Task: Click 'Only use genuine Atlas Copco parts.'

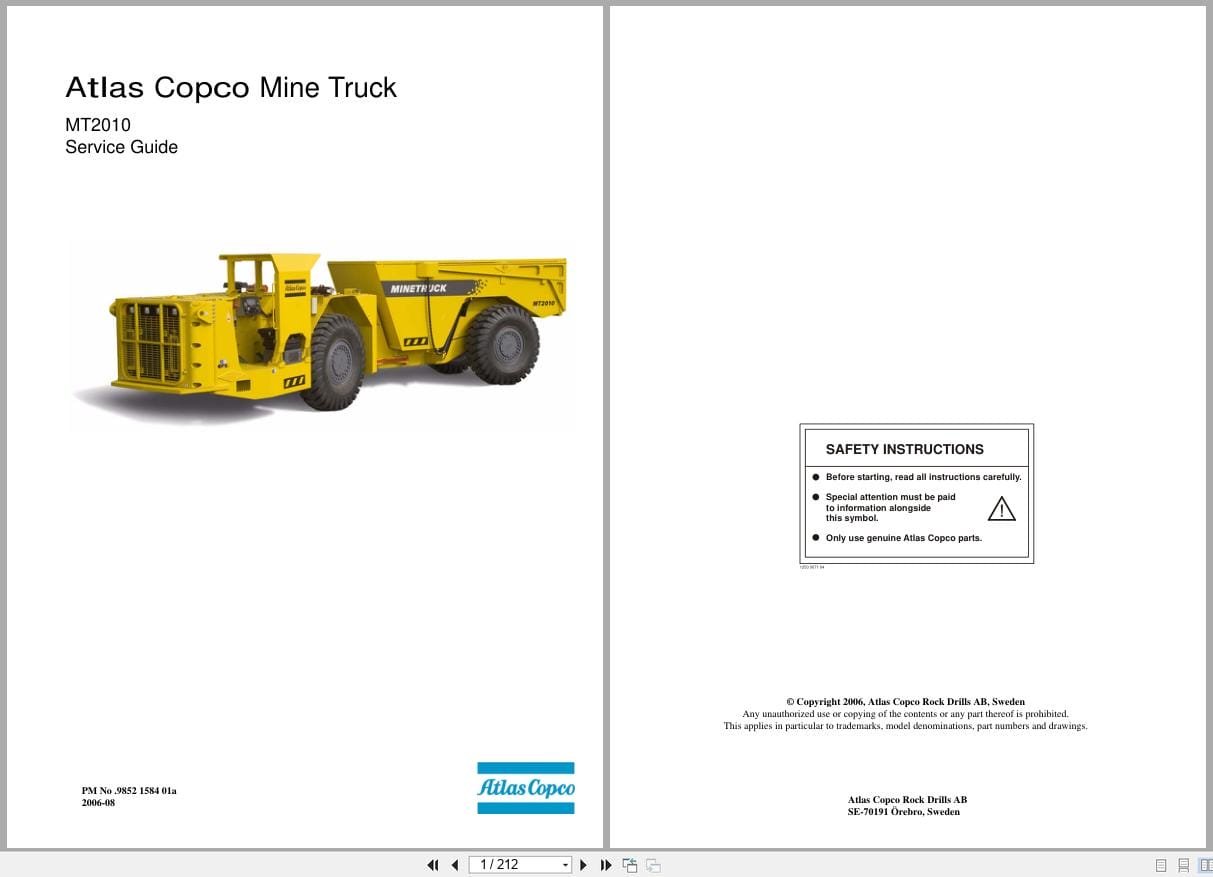Action: click(x=904, y=538)
